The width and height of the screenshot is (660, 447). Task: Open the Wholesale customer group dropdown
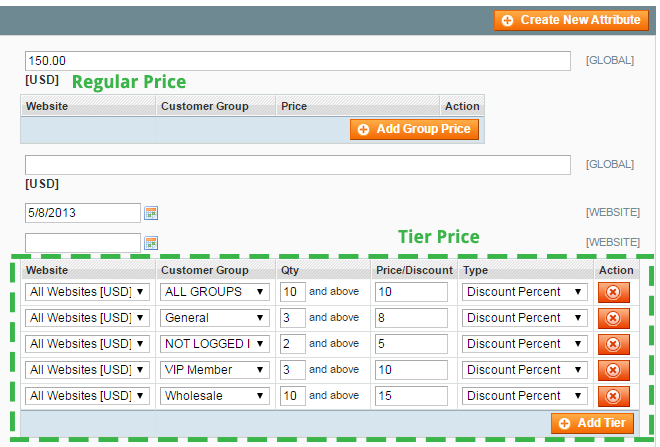[x=215, y=396]
